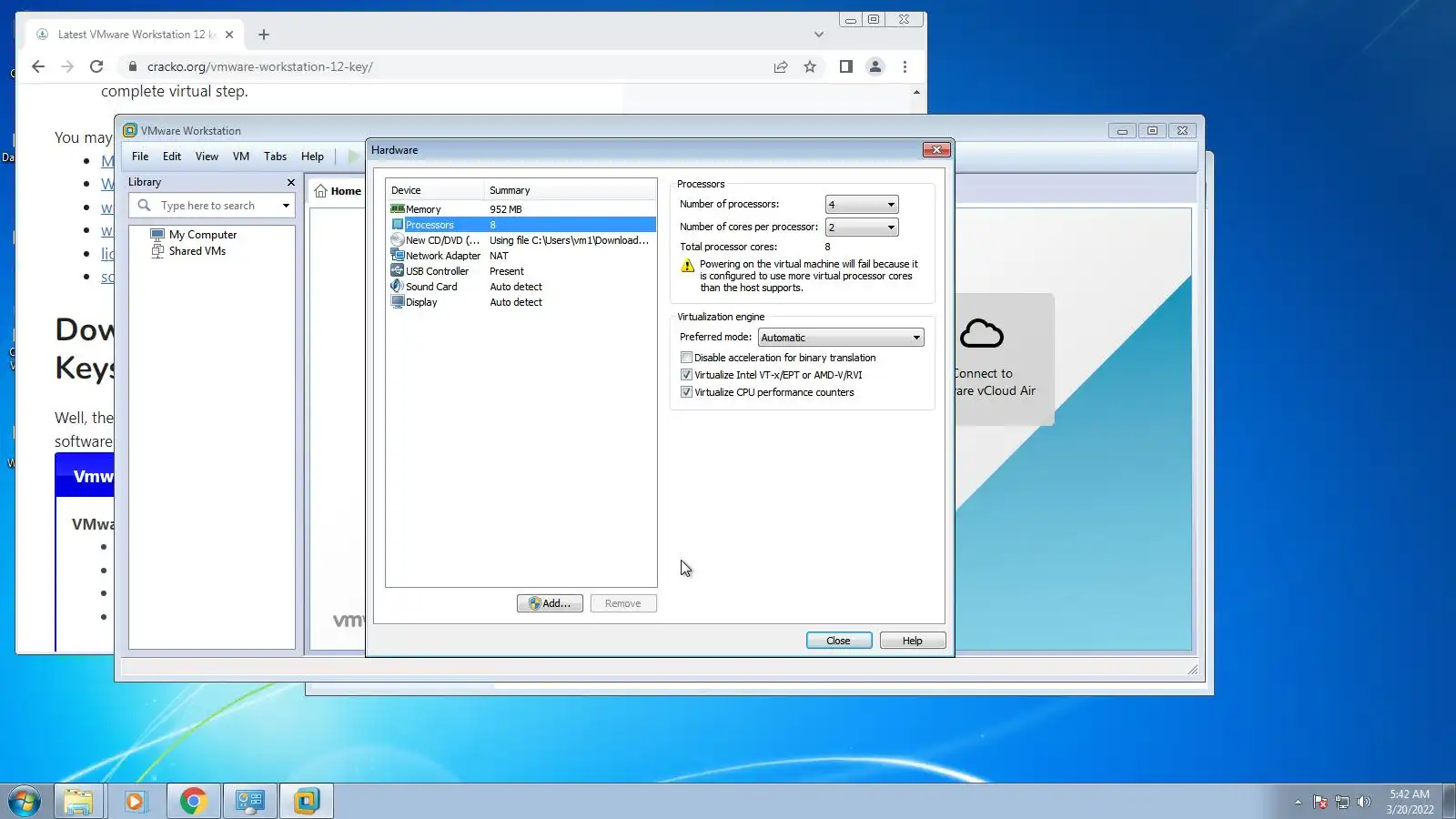Open Chrome's side panel
This screenshot has height=819, width=1456.
(x=846, y=66)
